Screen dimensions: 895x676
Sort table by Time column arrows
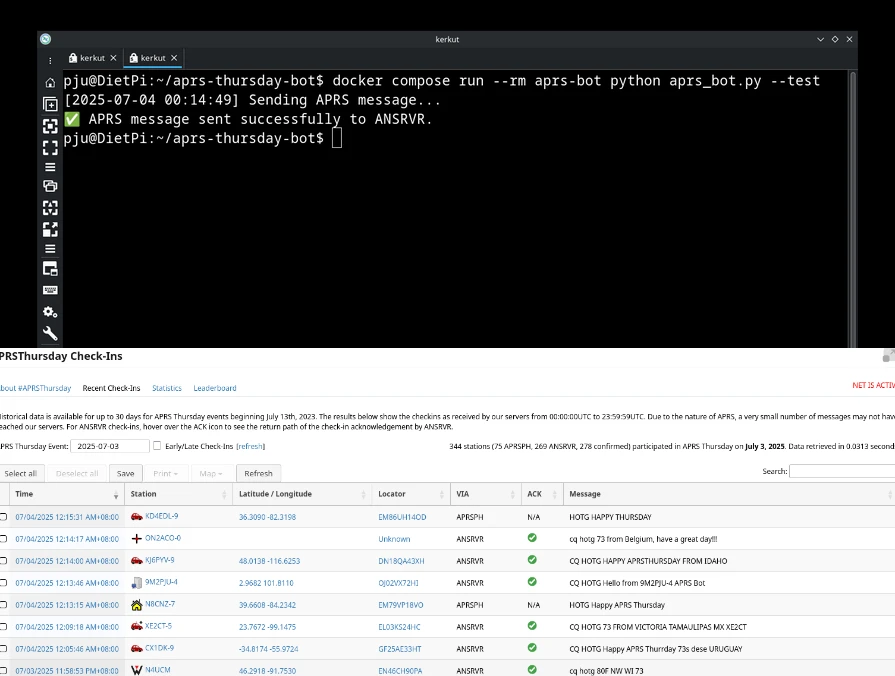click(116, 495)
